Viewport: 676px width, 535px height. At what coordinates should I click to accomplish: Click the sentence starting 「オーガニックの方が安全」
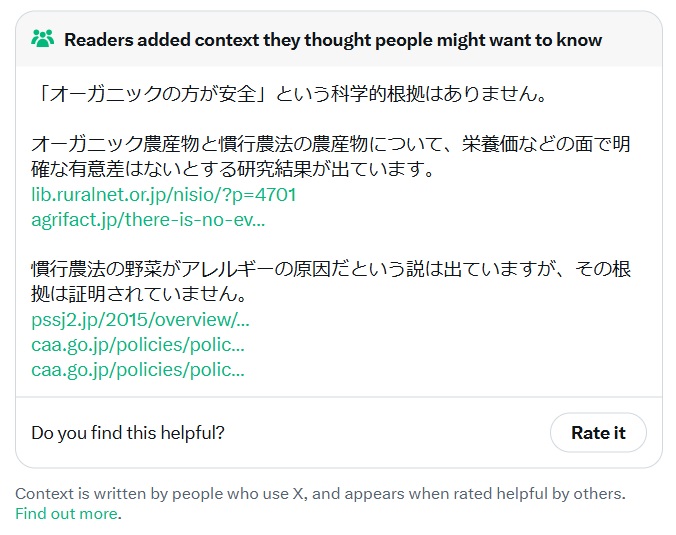coord(290,94)
